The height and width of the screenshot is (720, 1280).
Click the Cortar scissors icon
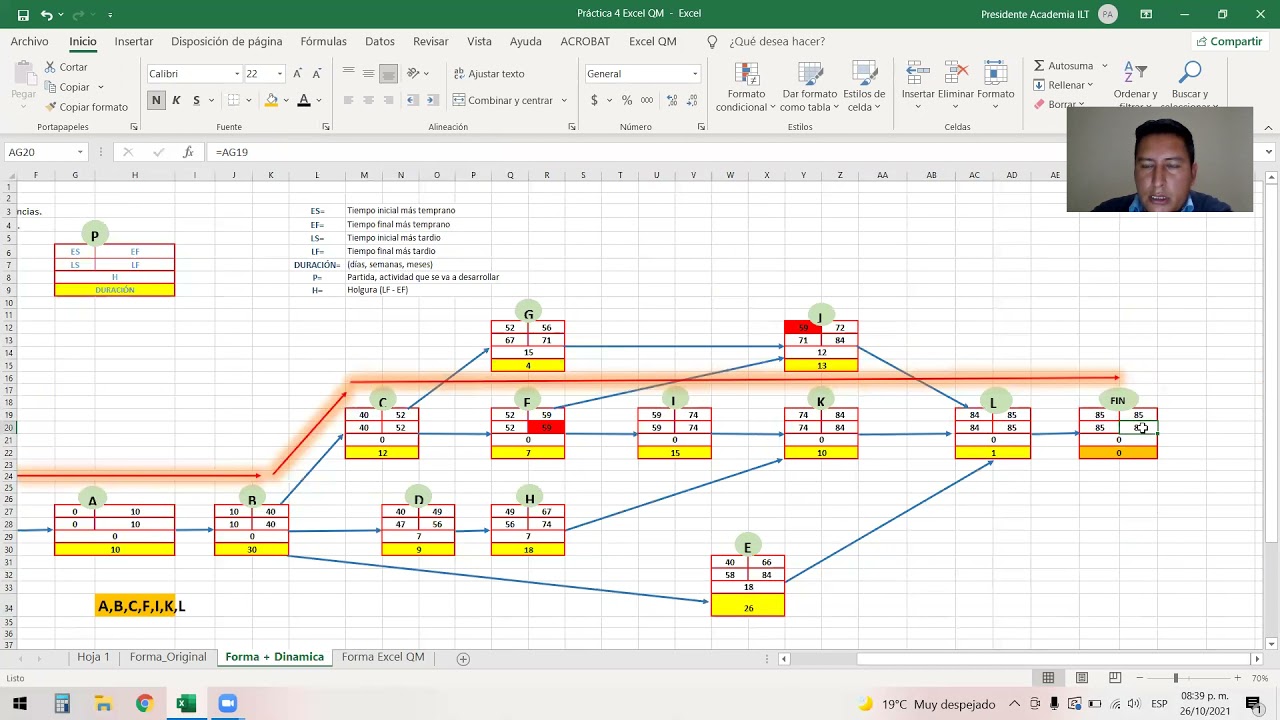coord(50,67)
